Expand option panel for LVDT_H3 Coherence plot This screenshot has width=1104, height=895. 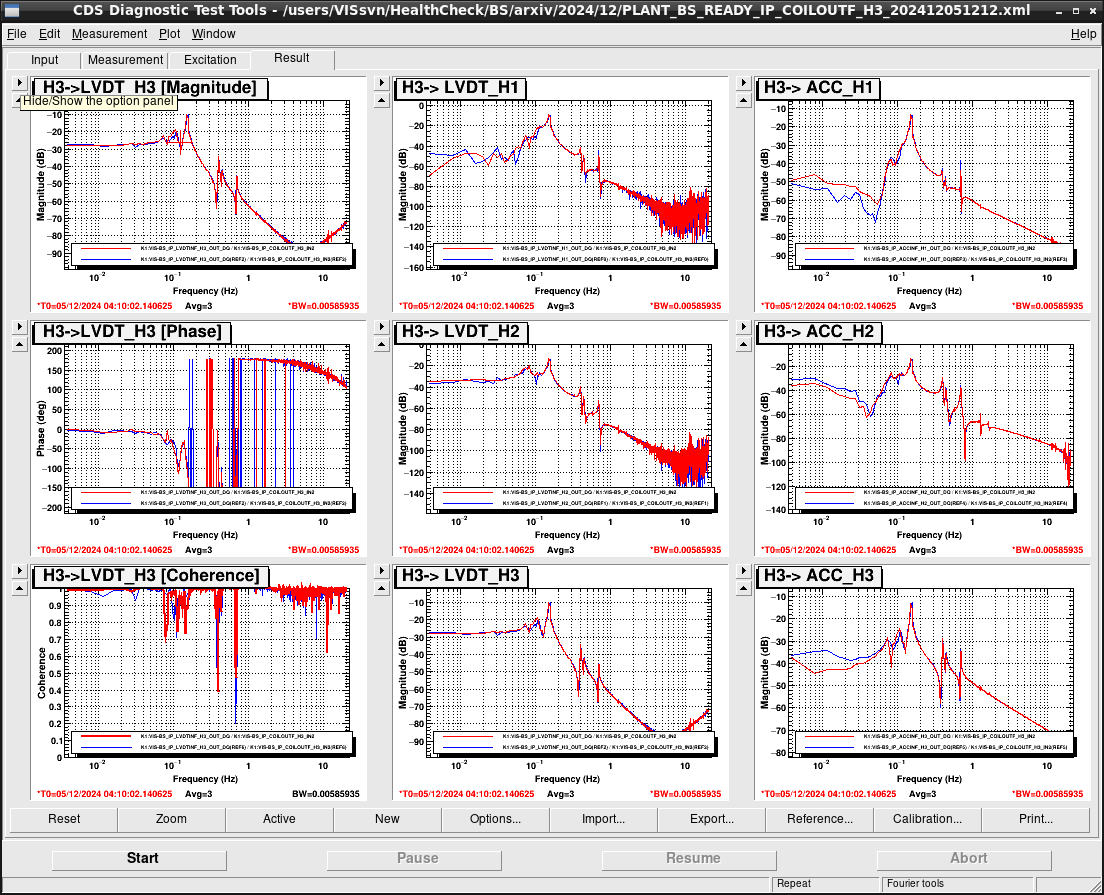[20, 570]
